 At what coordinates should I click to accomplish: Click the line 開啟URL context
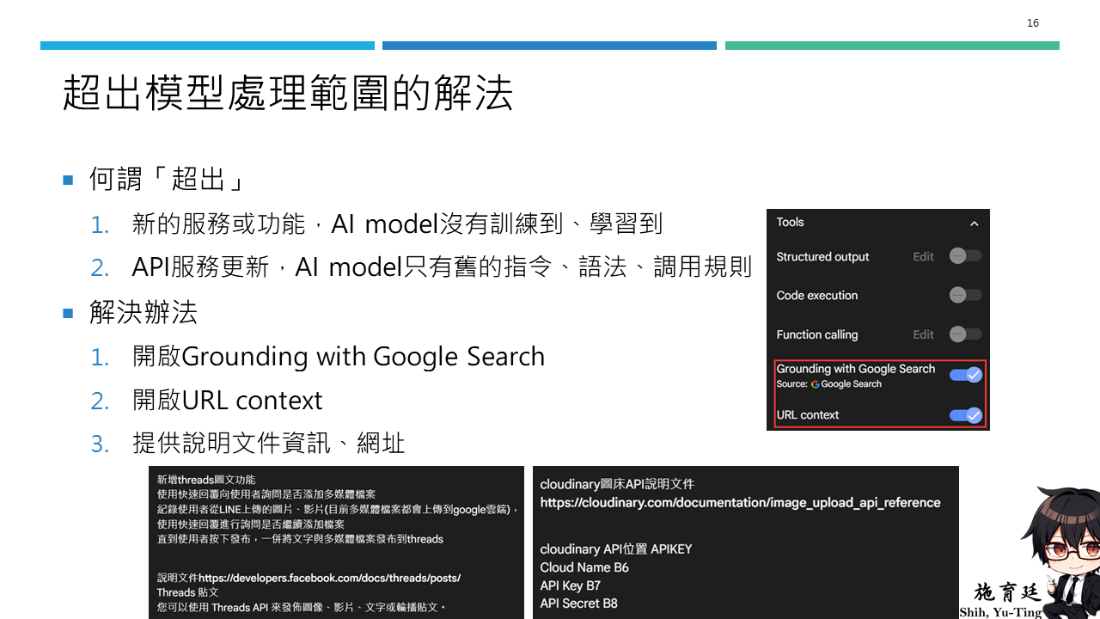[227, 400]
